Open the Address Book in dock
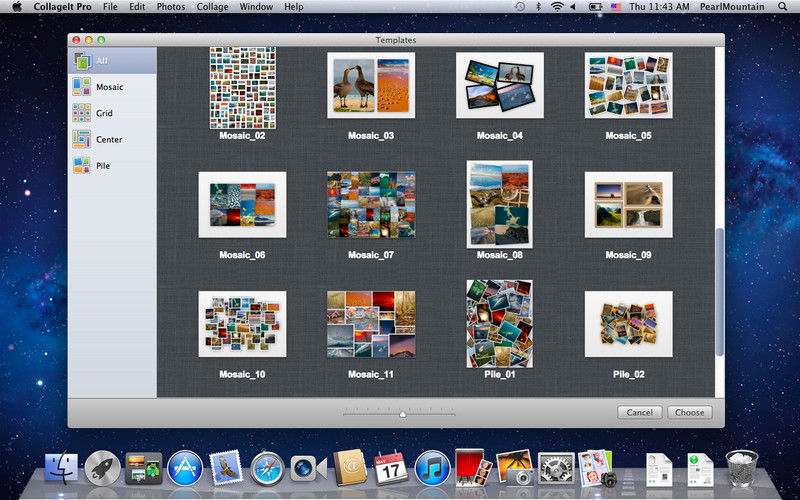Screen dimensions: 800x500 coord(350,467)
